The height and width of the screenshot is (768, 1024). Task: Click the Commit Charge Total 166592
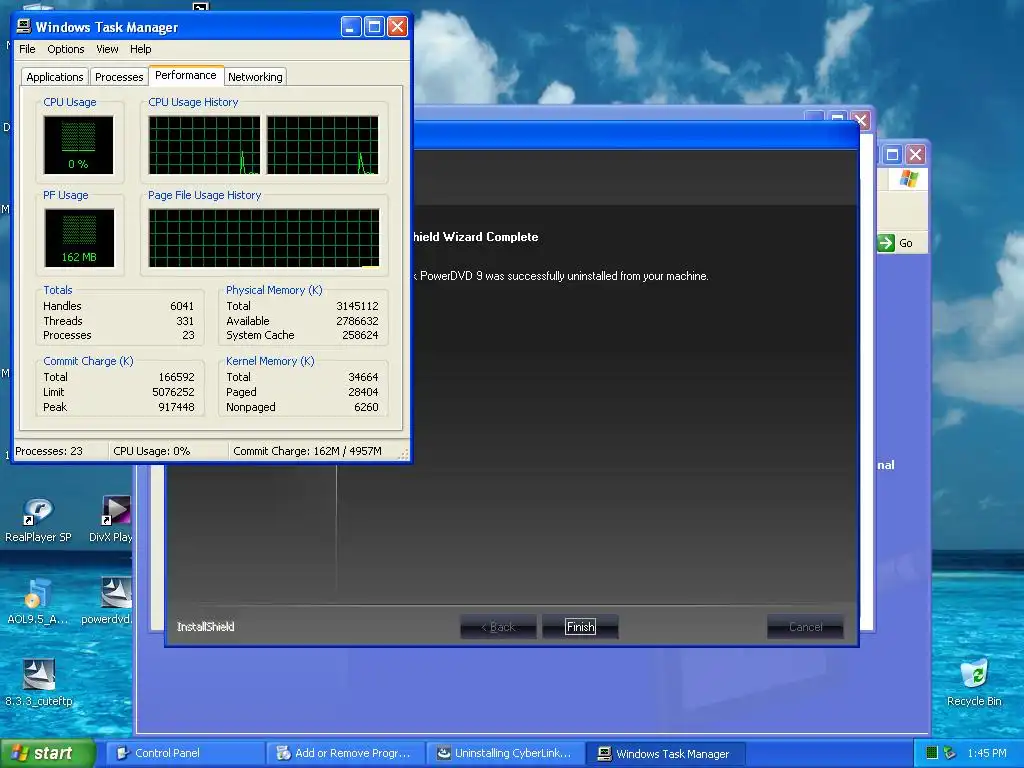176,377
